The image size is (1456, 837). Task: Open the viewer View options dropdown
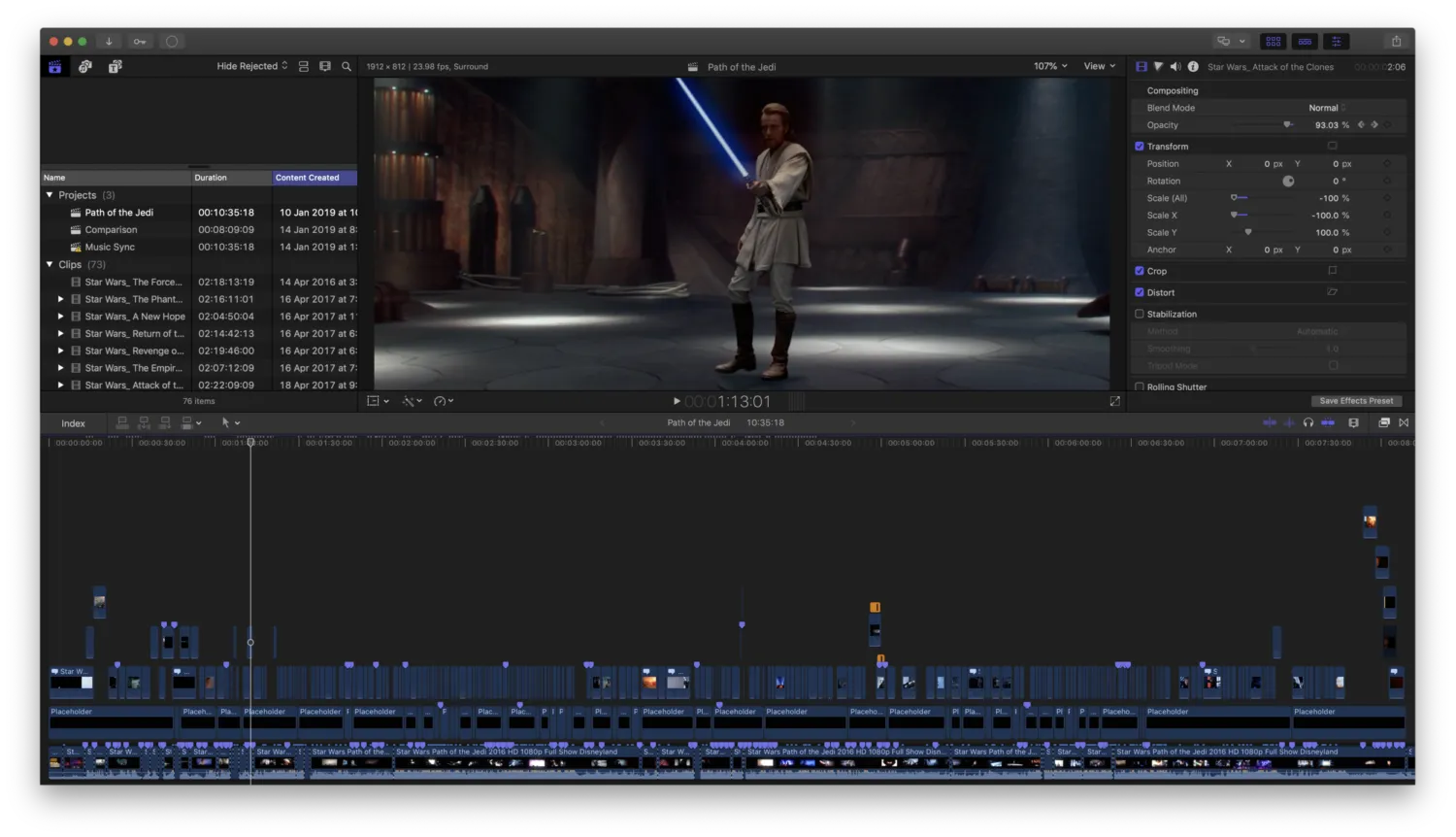[x=1100, y=66]
